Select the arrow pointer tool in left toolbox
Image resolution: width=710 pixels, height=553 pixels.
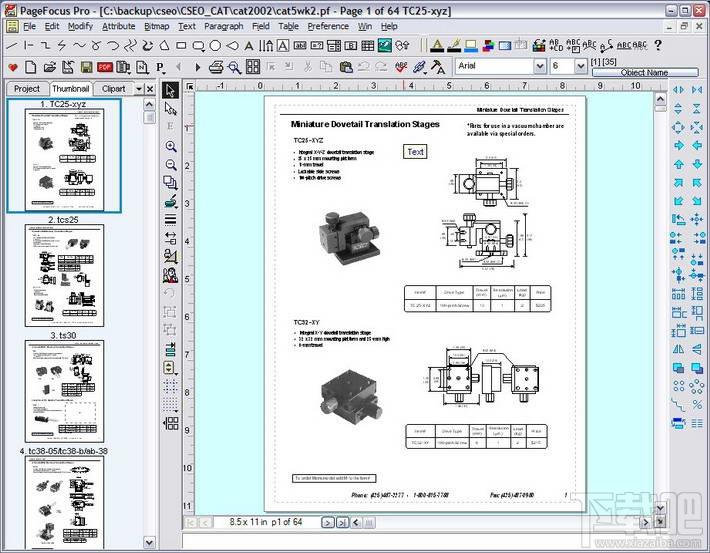(x=171, y=90)
